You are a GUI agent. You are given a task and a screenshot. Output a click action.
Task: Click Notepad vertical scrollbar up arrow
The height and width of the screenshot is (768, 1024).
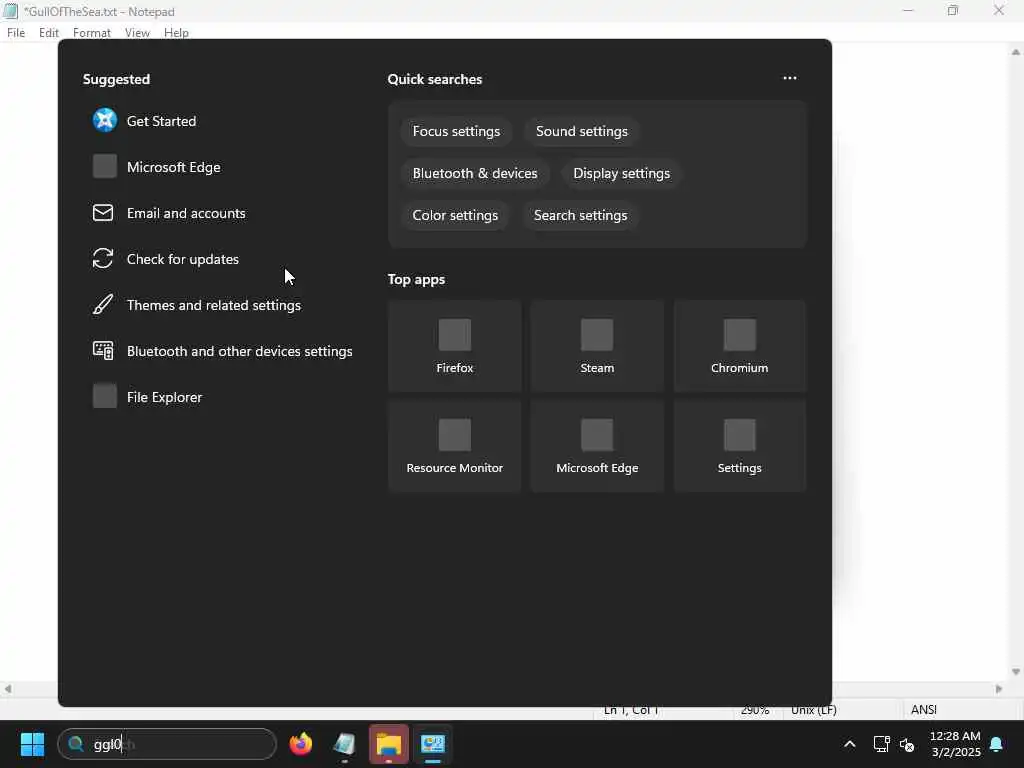tap(1016, 52)
